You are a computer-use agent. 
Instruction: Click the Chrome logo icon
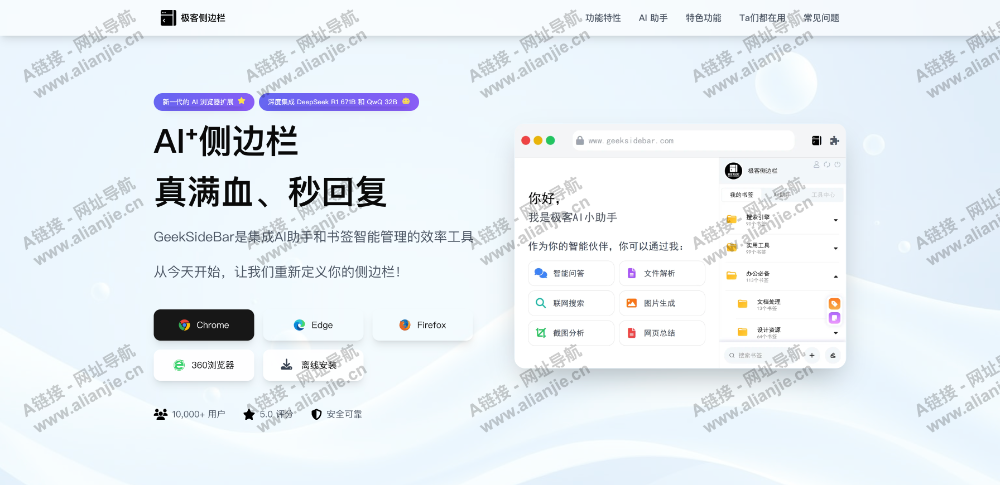pyautogui.click(x=184, y=325)
